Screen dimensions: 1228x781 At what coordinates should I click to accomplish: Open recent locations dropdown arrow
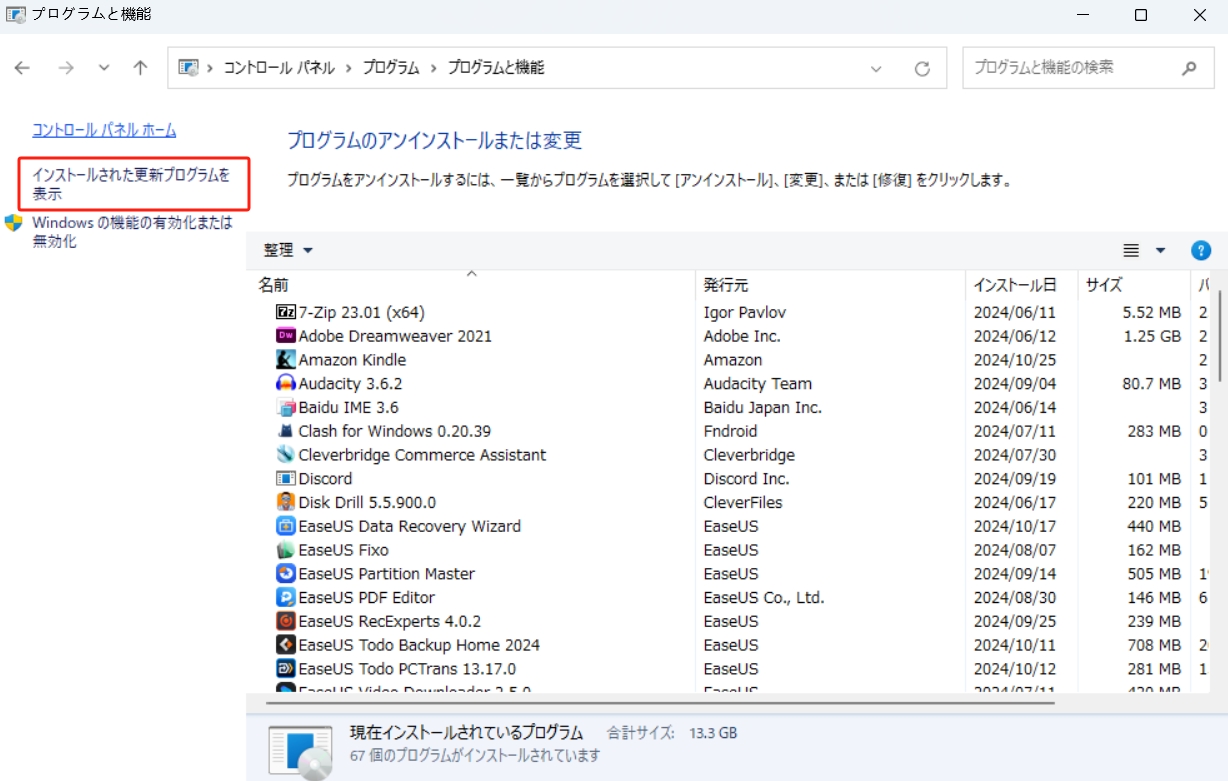pyautogui.click(x=104, y=68)
